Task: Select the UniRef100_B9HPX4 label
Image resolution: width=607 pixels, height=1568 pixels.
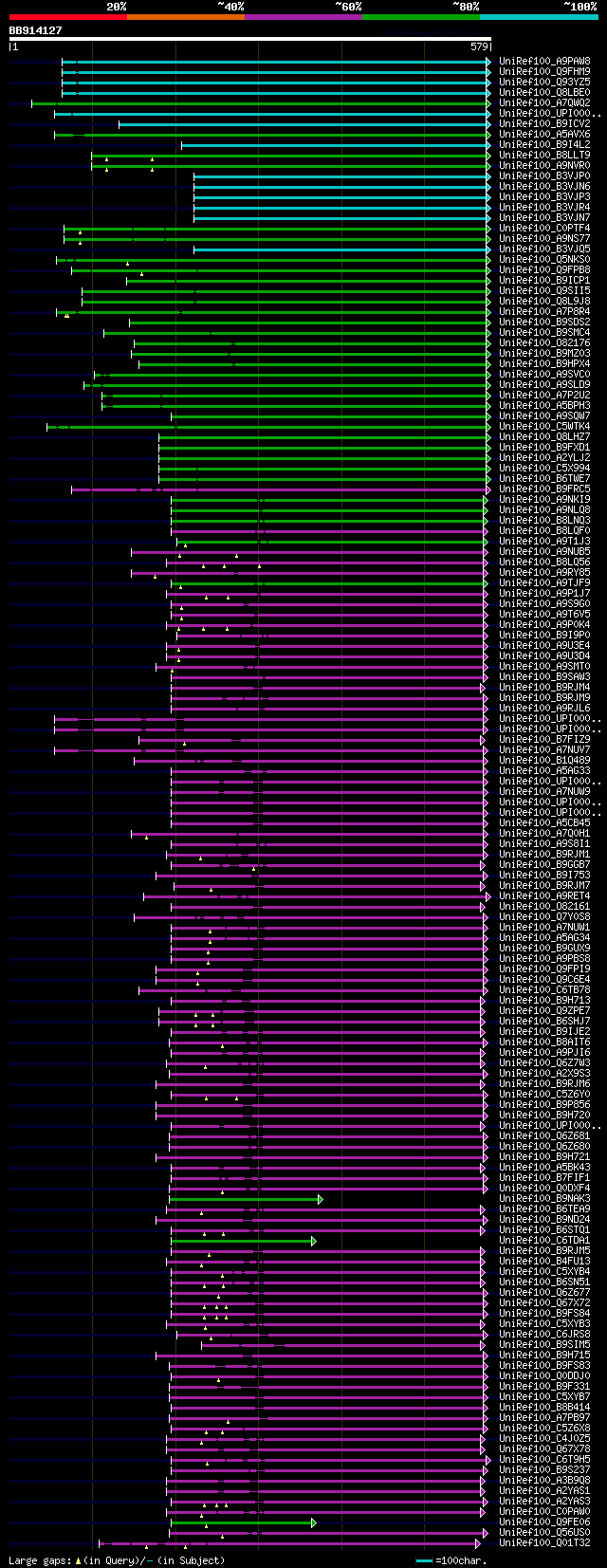Action: pos(544,363)
